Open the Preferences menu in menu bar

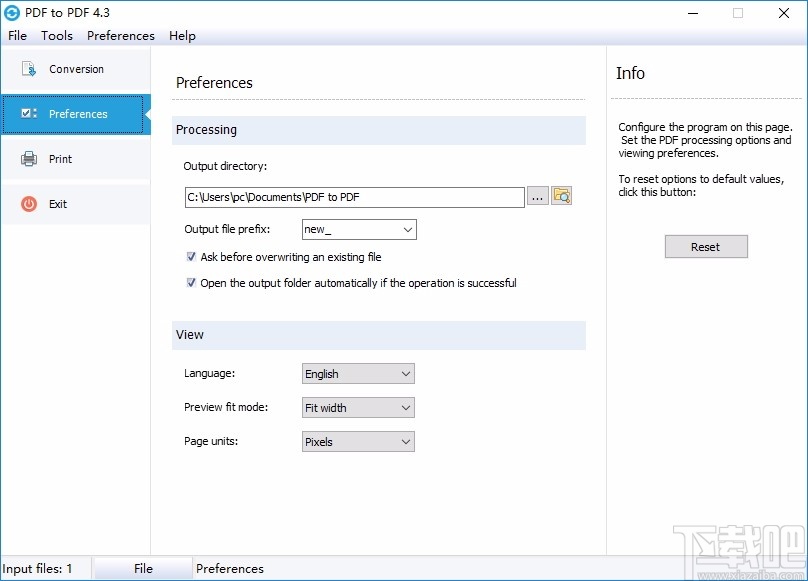tap(121, 36)
